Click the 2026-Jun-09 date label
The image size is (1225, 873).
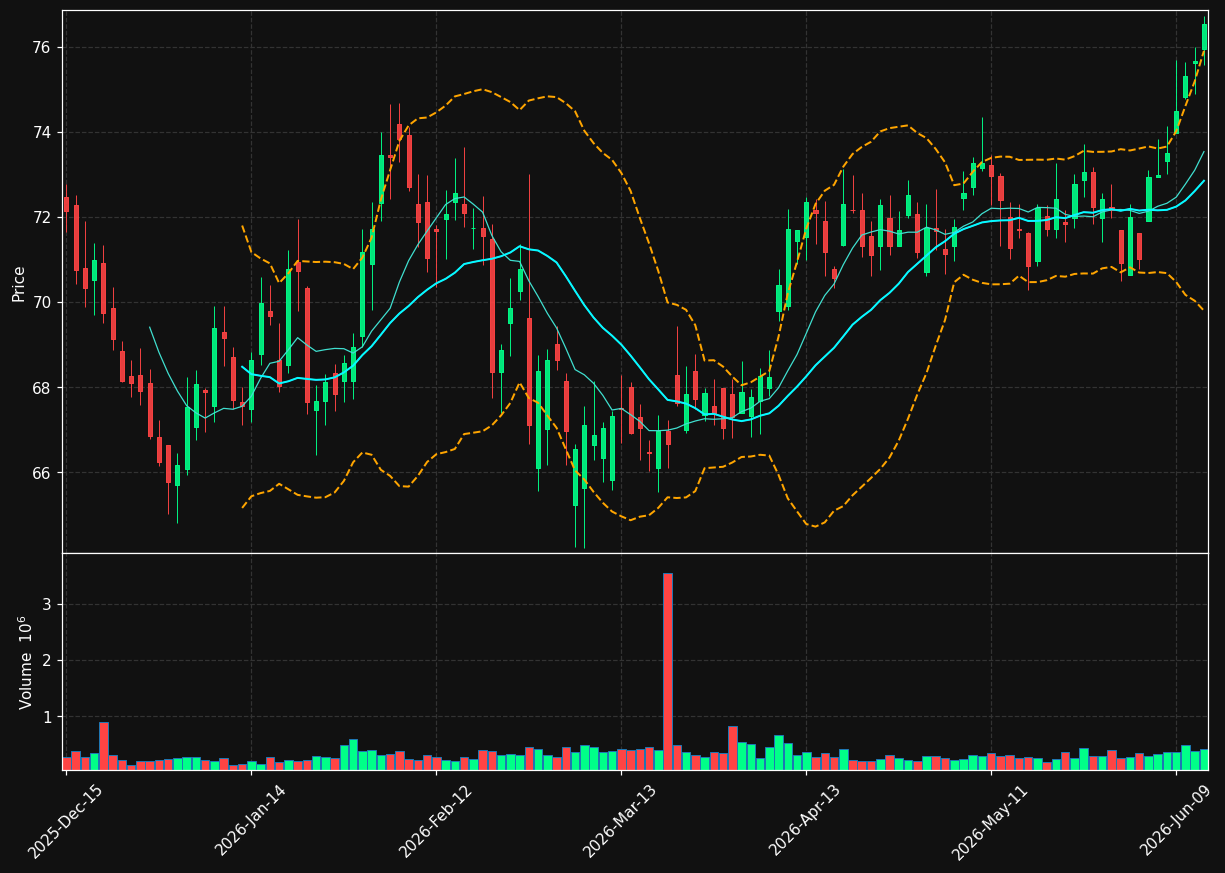point(1176,821)
